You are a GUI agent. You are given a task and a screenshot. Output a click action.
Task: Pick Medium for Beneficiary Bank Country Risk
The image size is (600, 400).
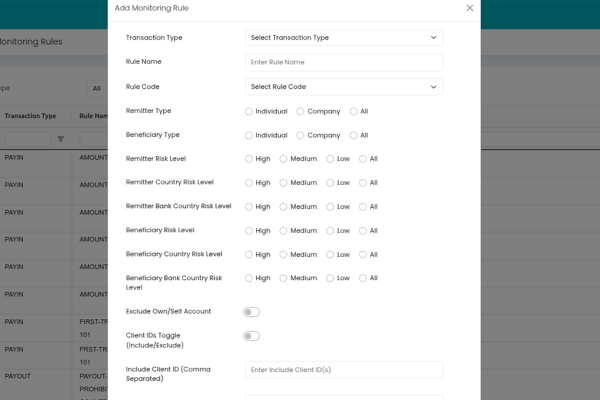(284, 278)
